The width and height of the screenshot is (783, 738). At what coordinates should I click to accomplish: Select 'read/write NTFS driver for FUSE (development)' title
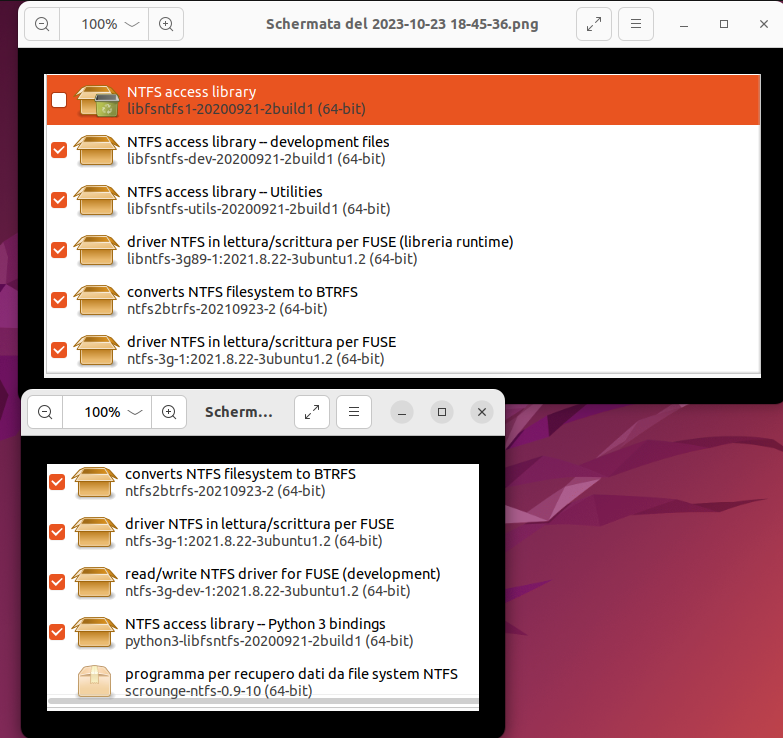coord(283,574)
